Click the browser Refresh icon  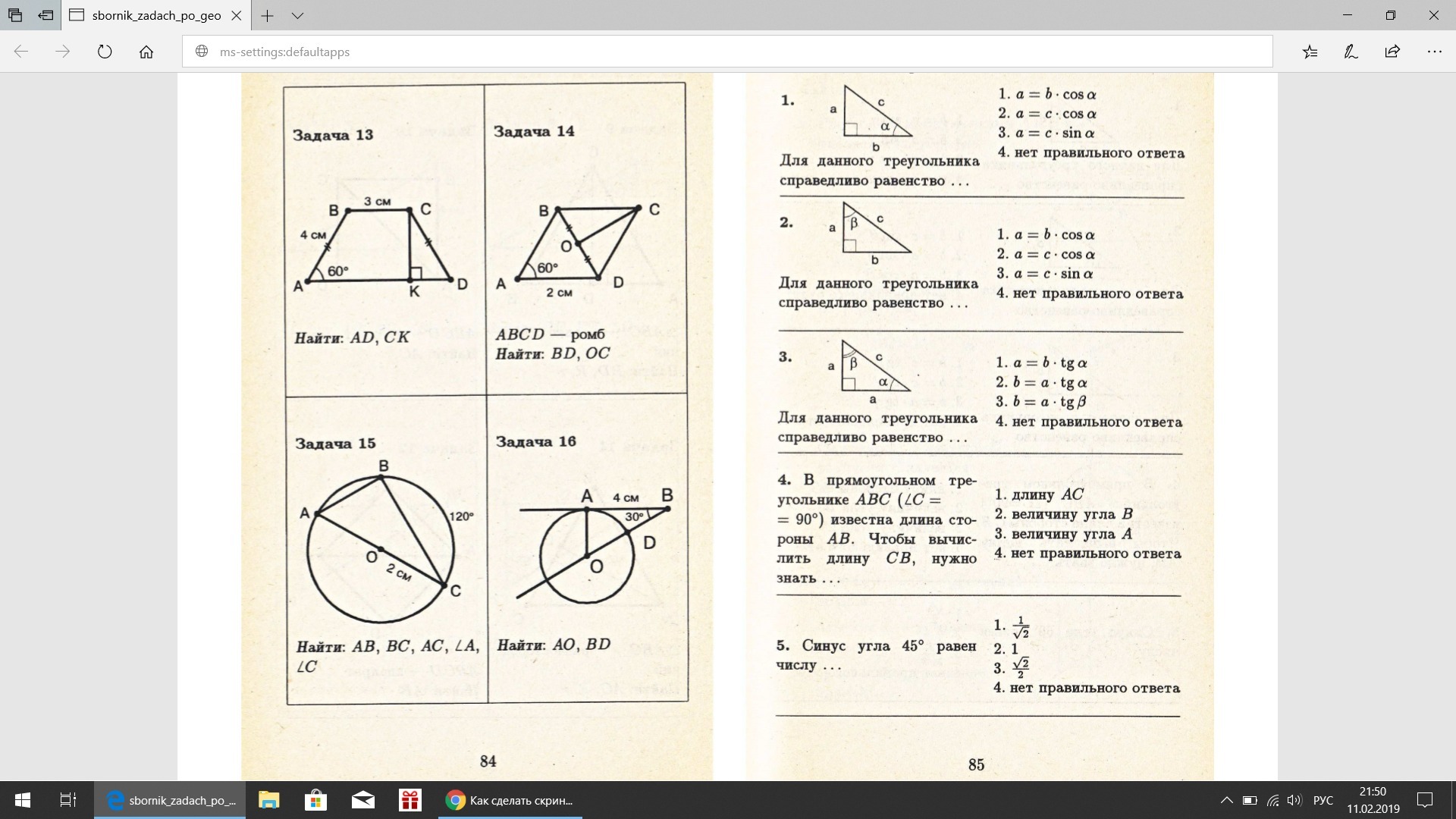click(x=105, y=52)
